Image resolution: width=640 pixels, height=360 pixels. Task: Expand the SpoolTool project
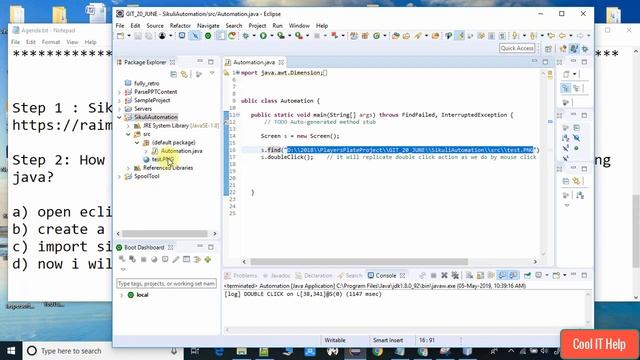(x=120, y=176)
